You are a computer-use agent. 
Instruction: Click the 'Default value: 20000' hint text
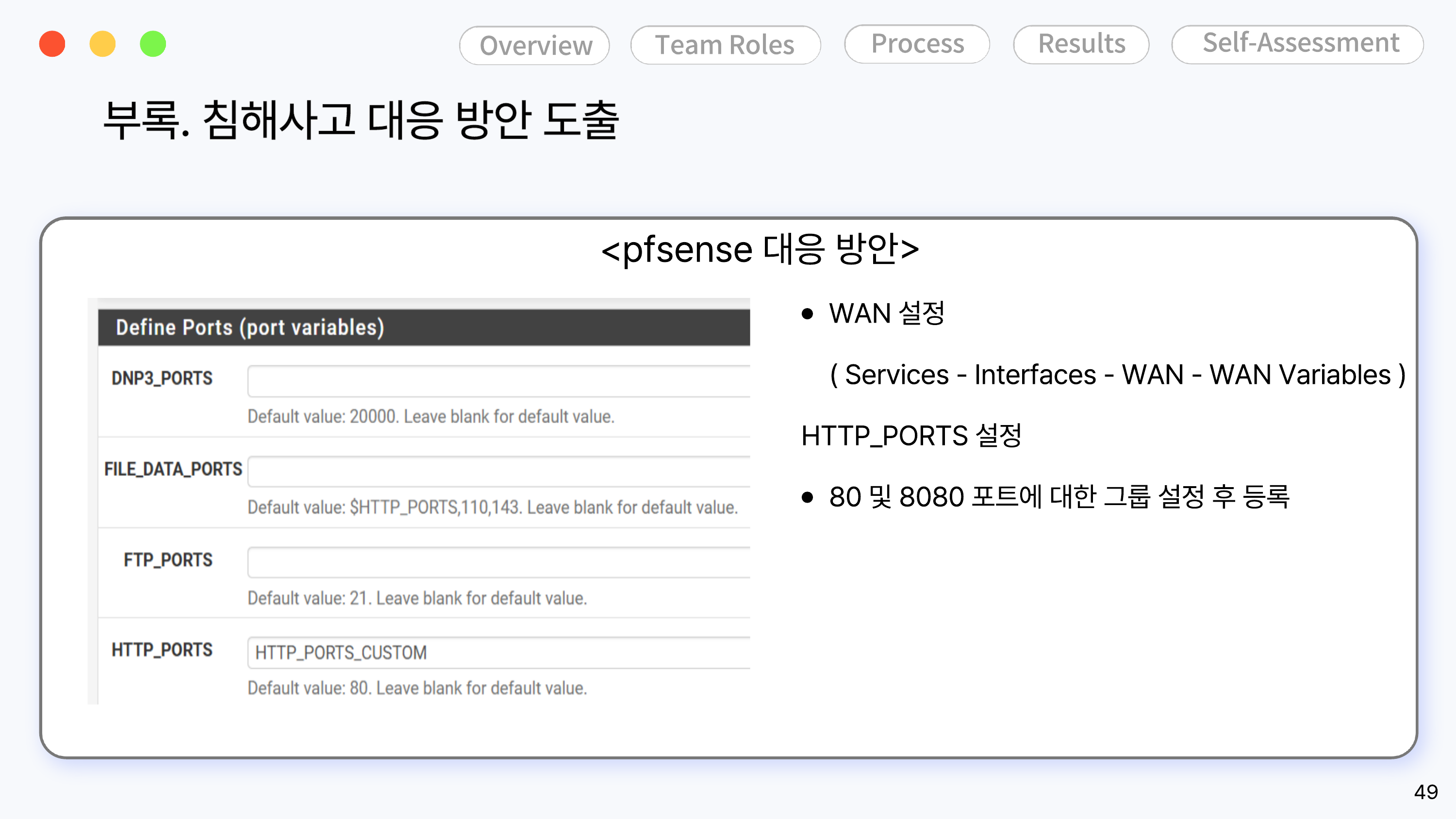(x=430, y=417)
